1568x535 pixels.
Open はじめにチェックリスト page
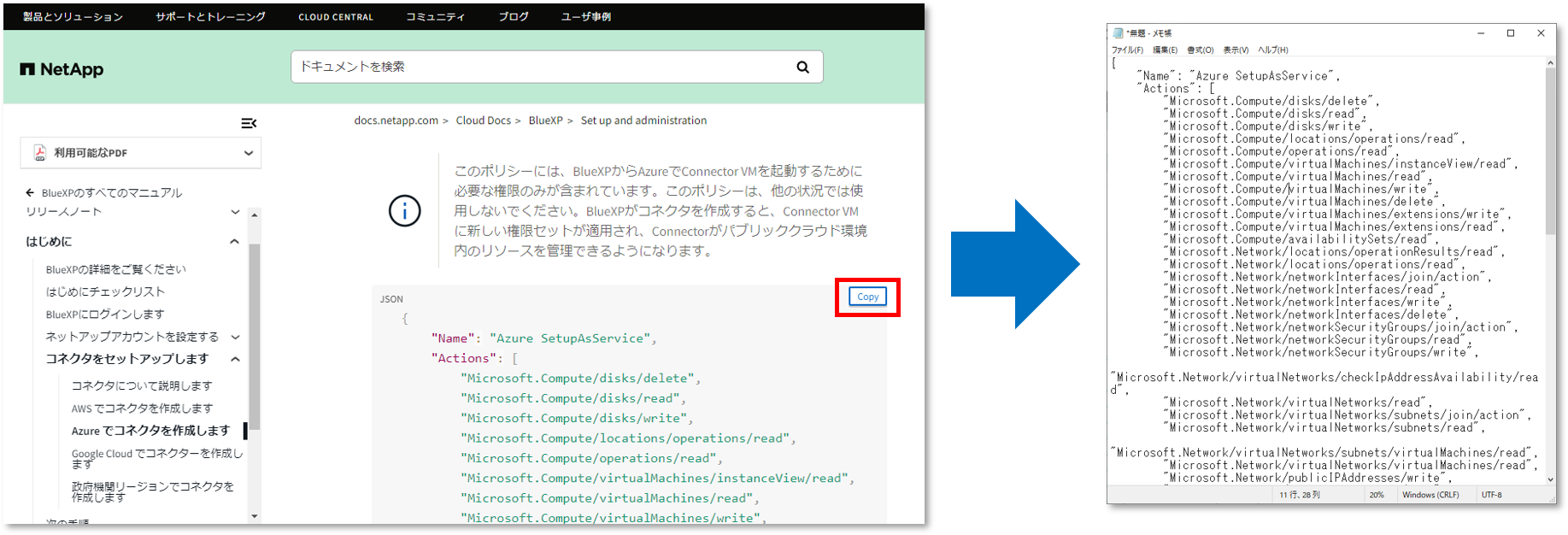pos(105,291)
